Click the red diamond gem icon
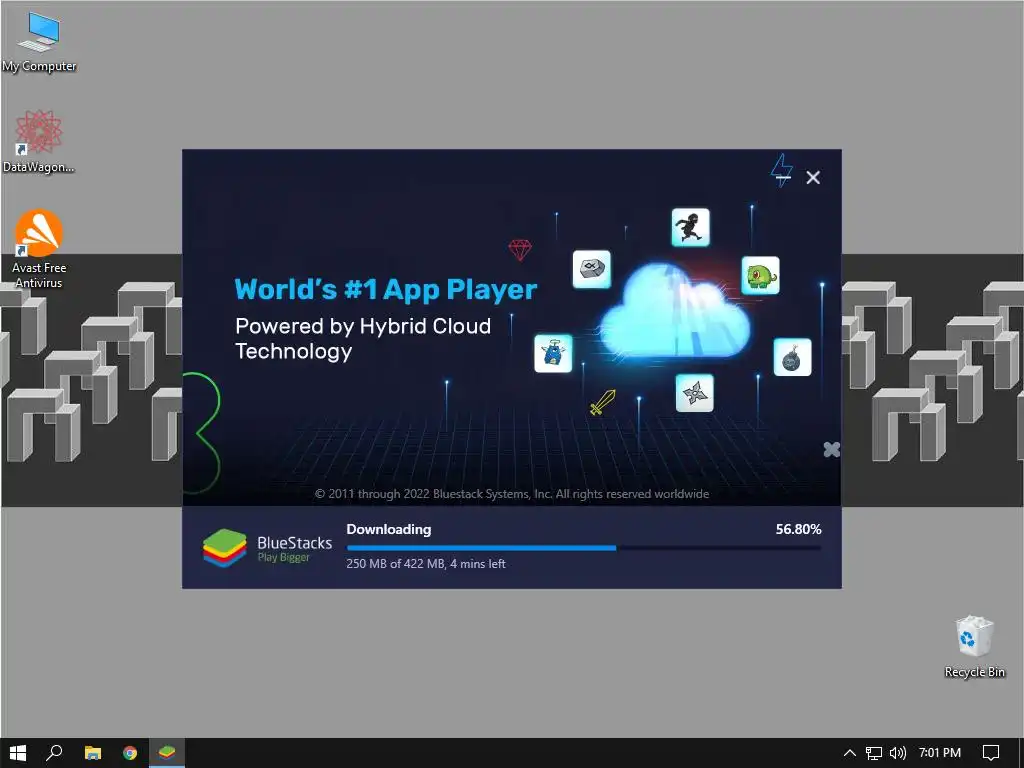1024x768 pixels. [x=520, y=249]
